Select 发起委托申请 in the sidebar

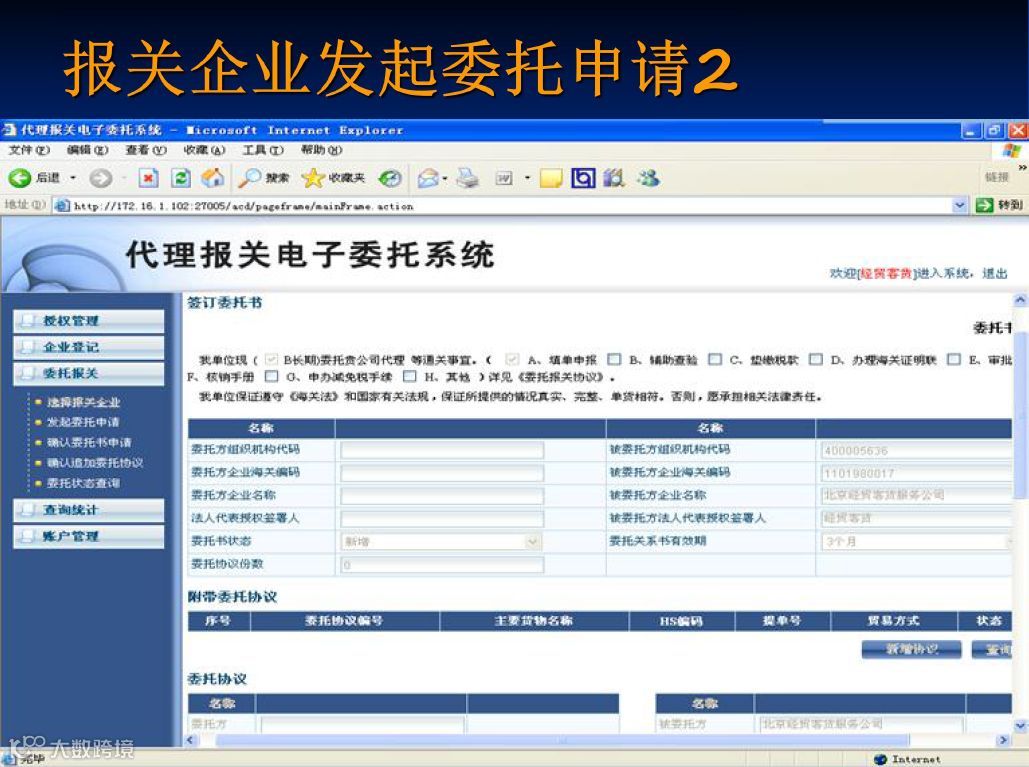(83, 422)
